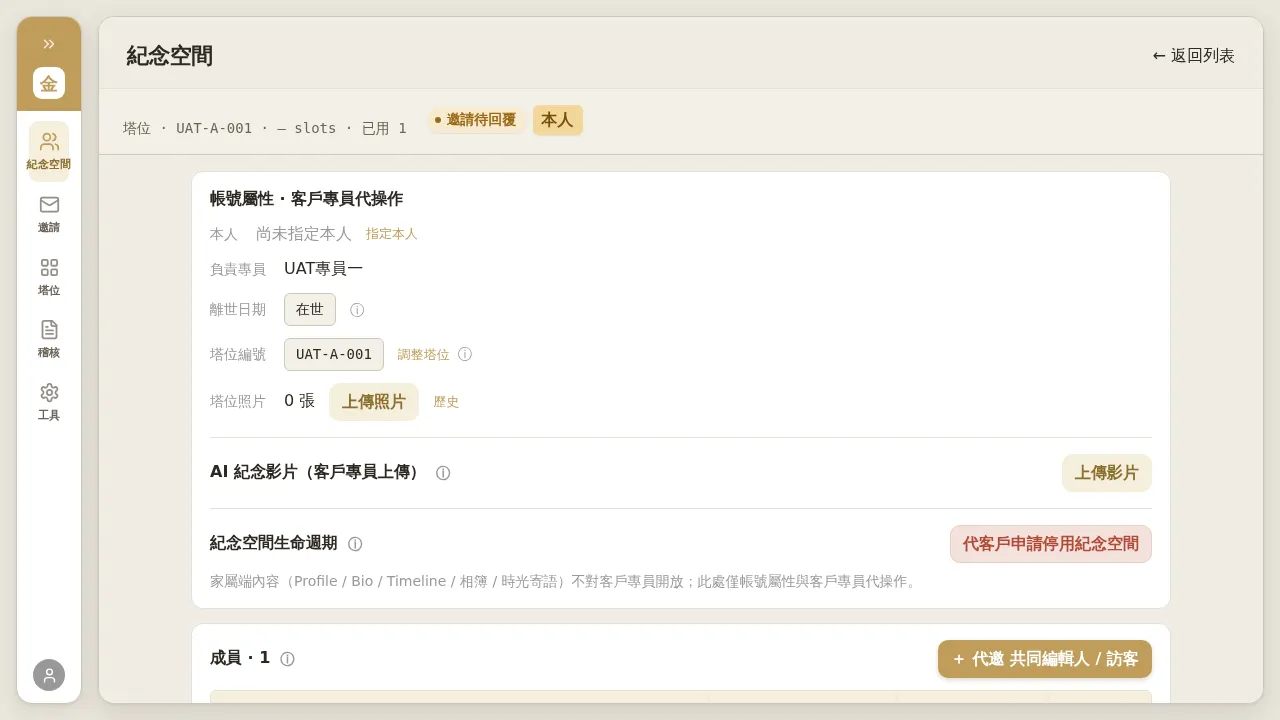Click the 家屬端內容 description note
1280x720 pixels.
coord(566,581)
